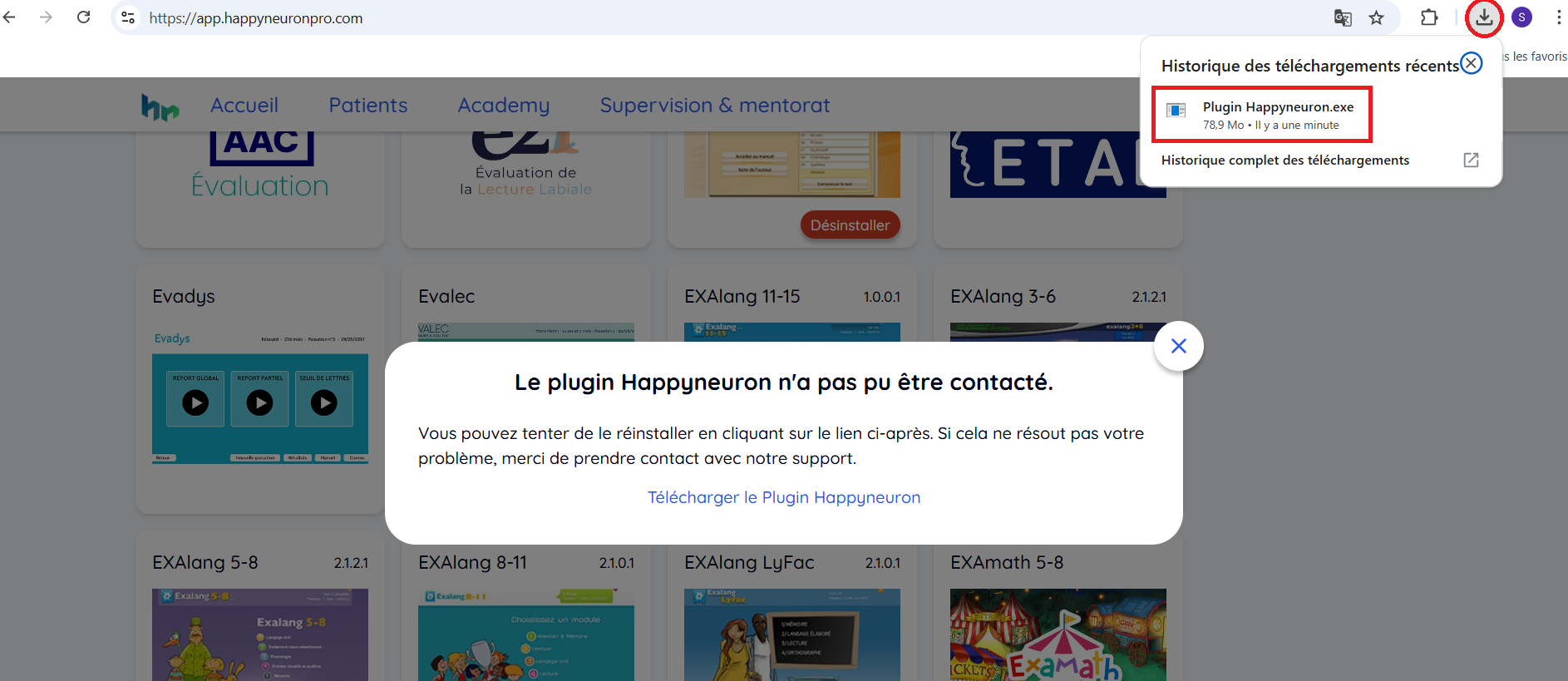This screenshot has width=1568, height=681.
Task: Open the full downloads history link
Action: point(1285,160)
